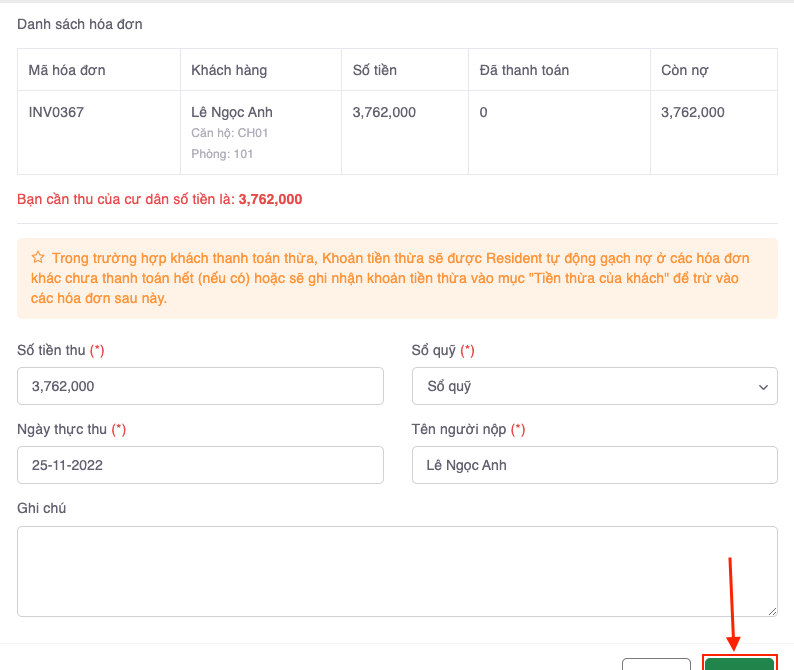Click invoice code INV0367 in the table
The width and height of the screenshot is (794, 670).
(x=56, y=112)
